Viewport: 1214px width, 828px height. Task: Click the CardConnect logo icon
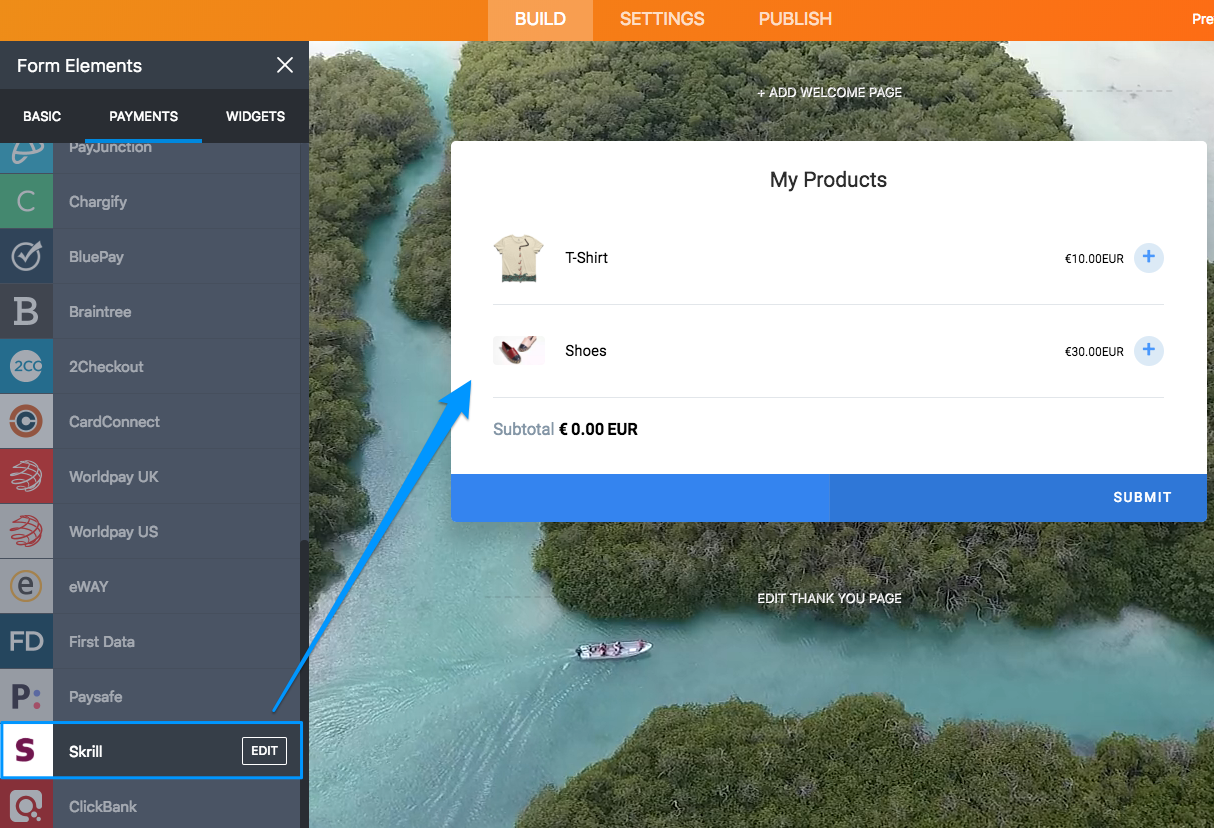click(26, 422)
